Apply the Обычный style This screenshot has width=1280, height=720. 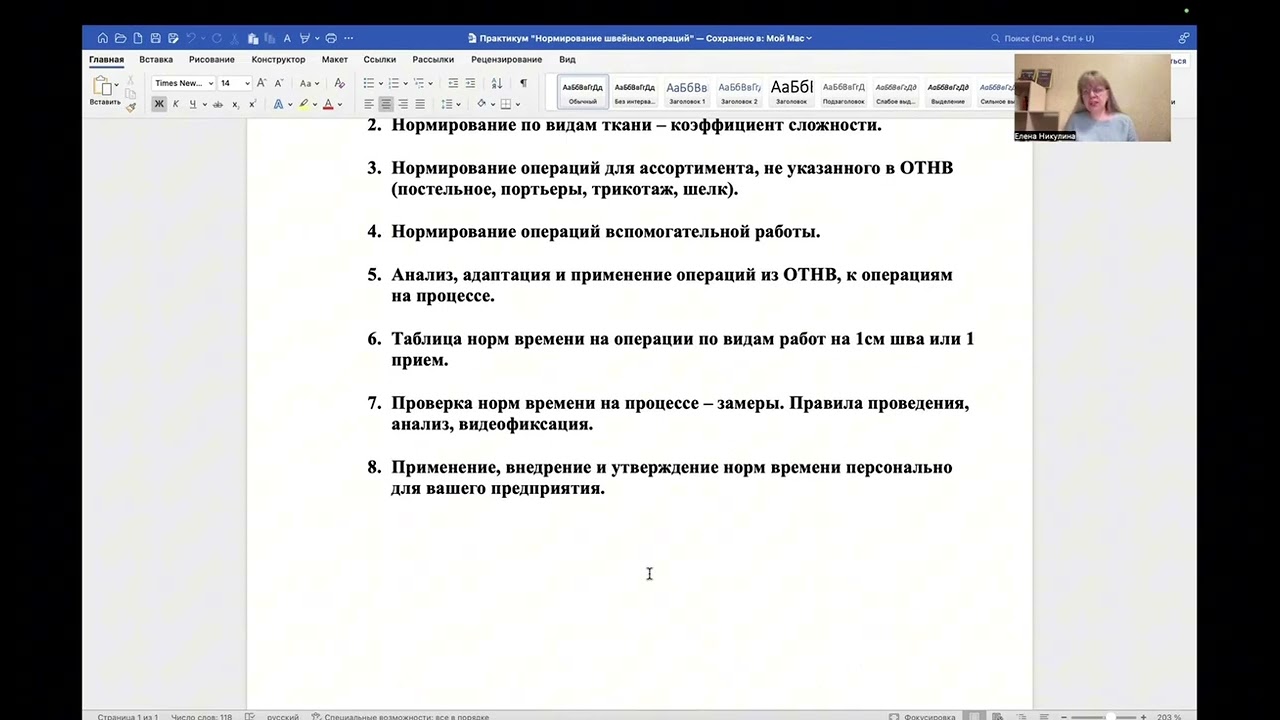[583, 92]
